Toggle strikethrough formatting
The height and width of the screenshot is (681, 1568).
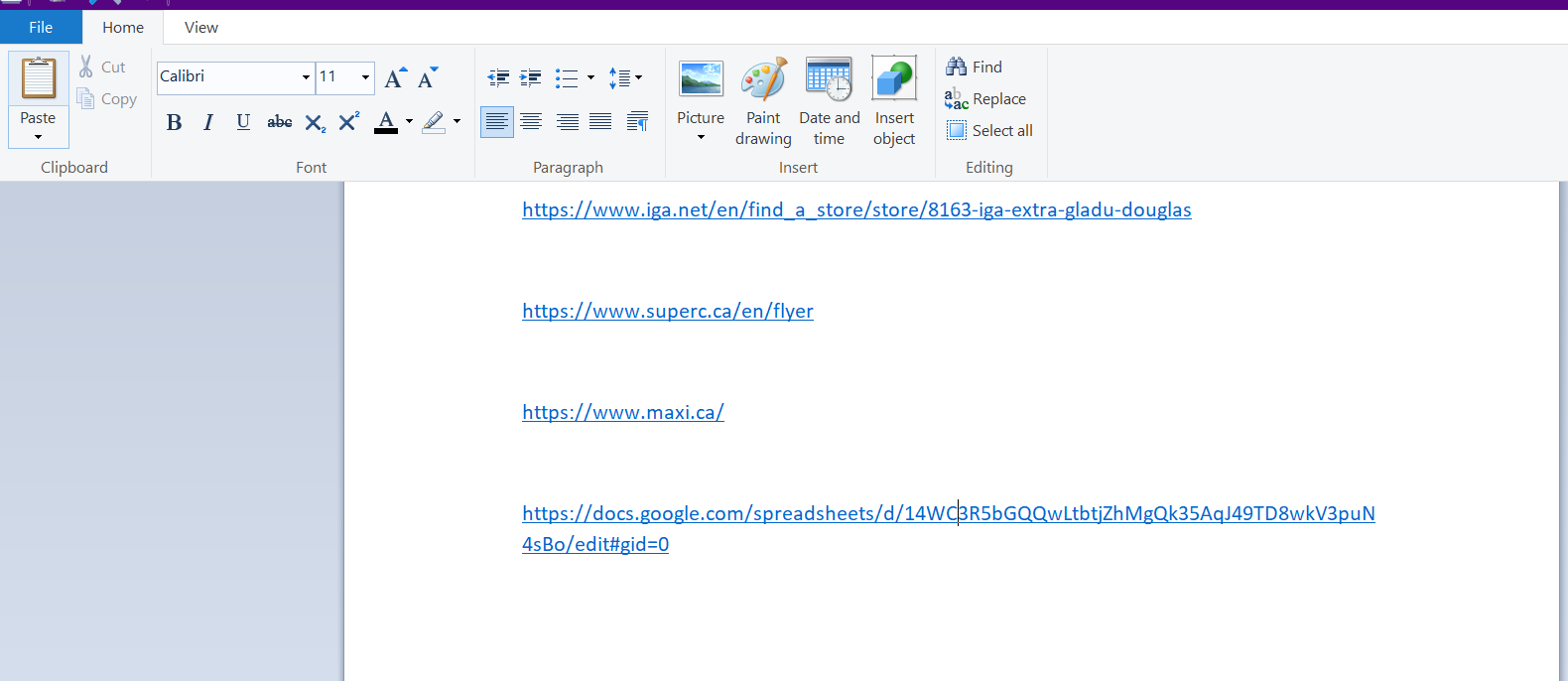[280, 122]
